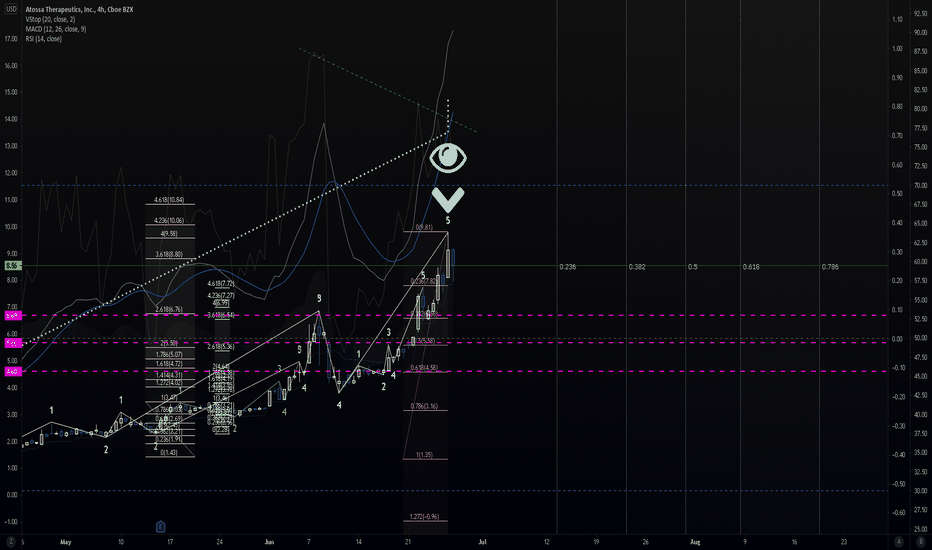The width and height of the screenshot is (932, 550).
Task: Select the 8.56 current price label
Action: coord(13,266)
